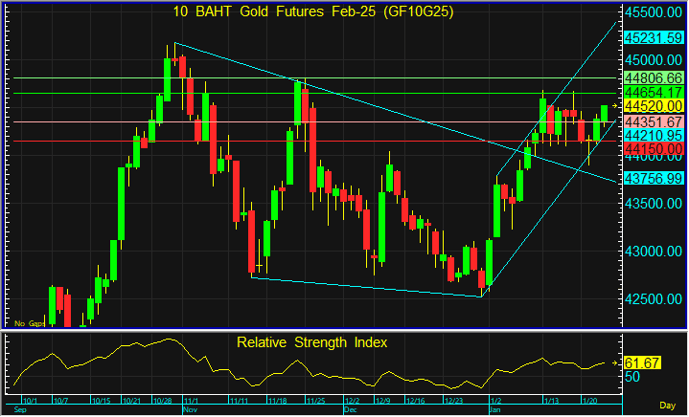Select the red 44150.00 price label
The width and height of the screenshot is (689, 417).
point(653,149)
